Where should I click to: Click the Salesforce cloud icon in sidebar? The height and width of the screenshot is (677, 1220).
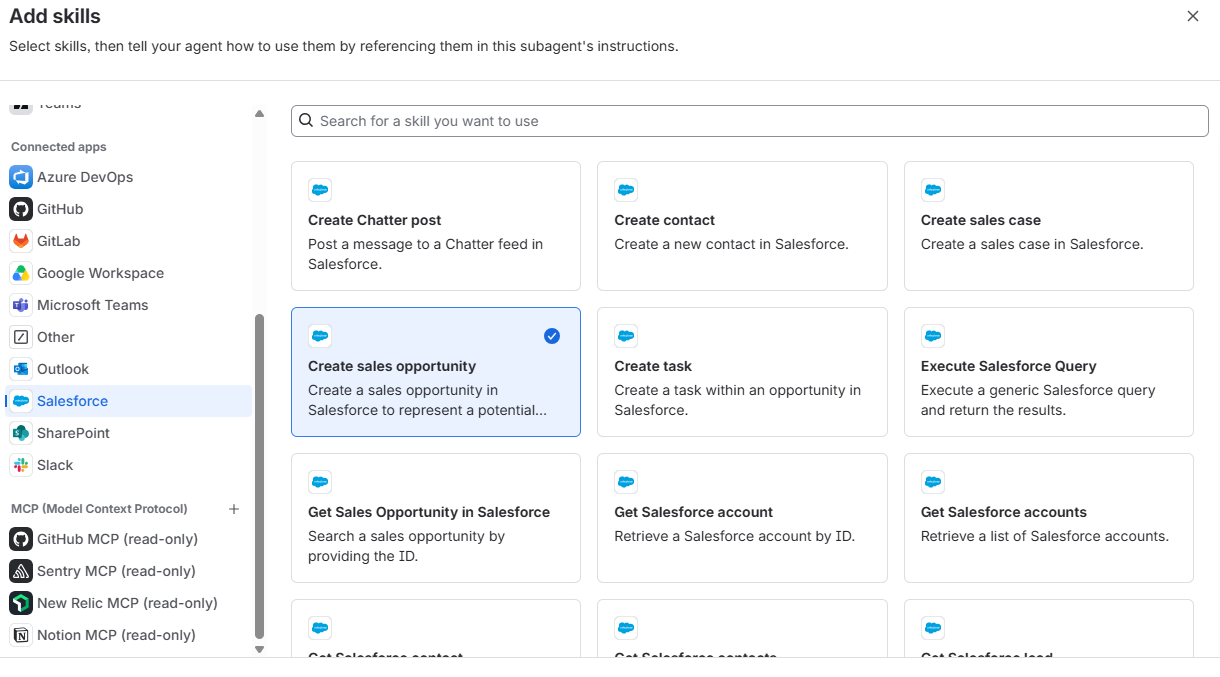pyautogui.click(x=21, y=401)
